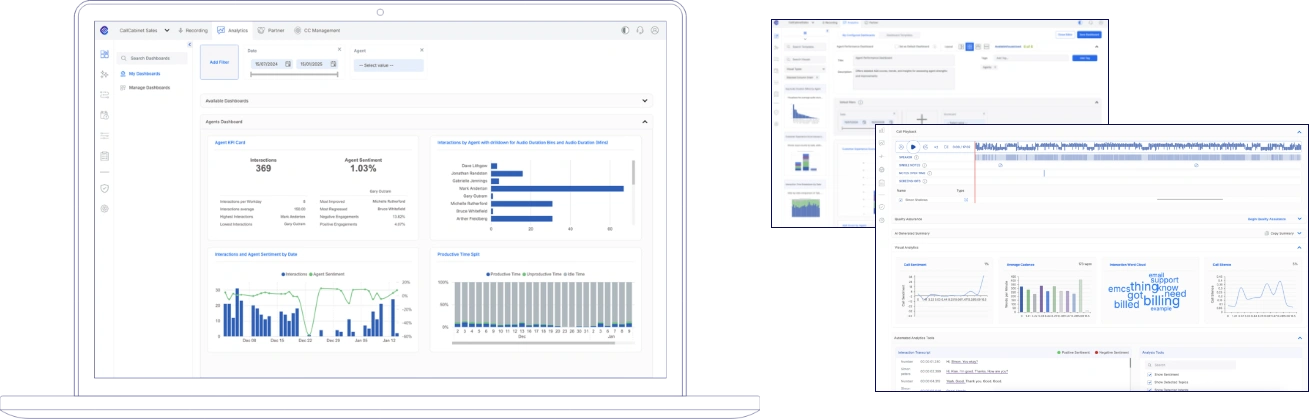Expand the AI Generated Summary section
Image resolution: width=1309 pixels, height=419 pixels.
[1299, 232]
